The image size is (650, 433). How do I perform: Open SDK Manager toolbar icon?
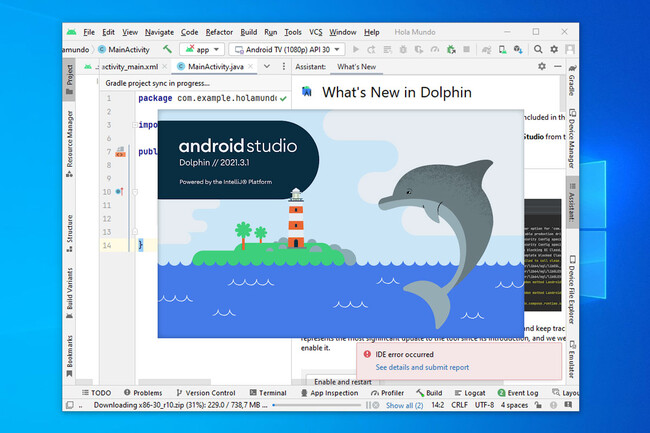(518, 49)
